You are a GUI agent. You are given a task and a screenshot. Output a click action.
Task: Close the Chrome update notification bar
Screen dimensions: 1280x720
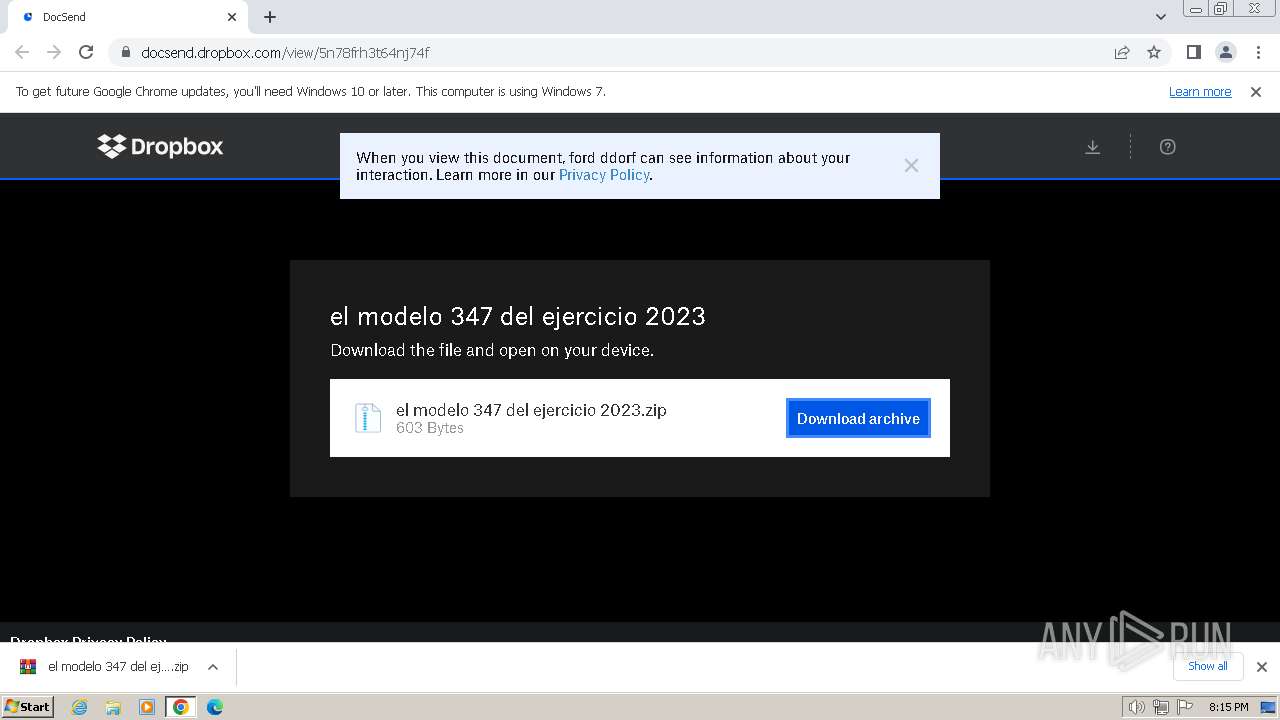click(x=1256, y=92)
